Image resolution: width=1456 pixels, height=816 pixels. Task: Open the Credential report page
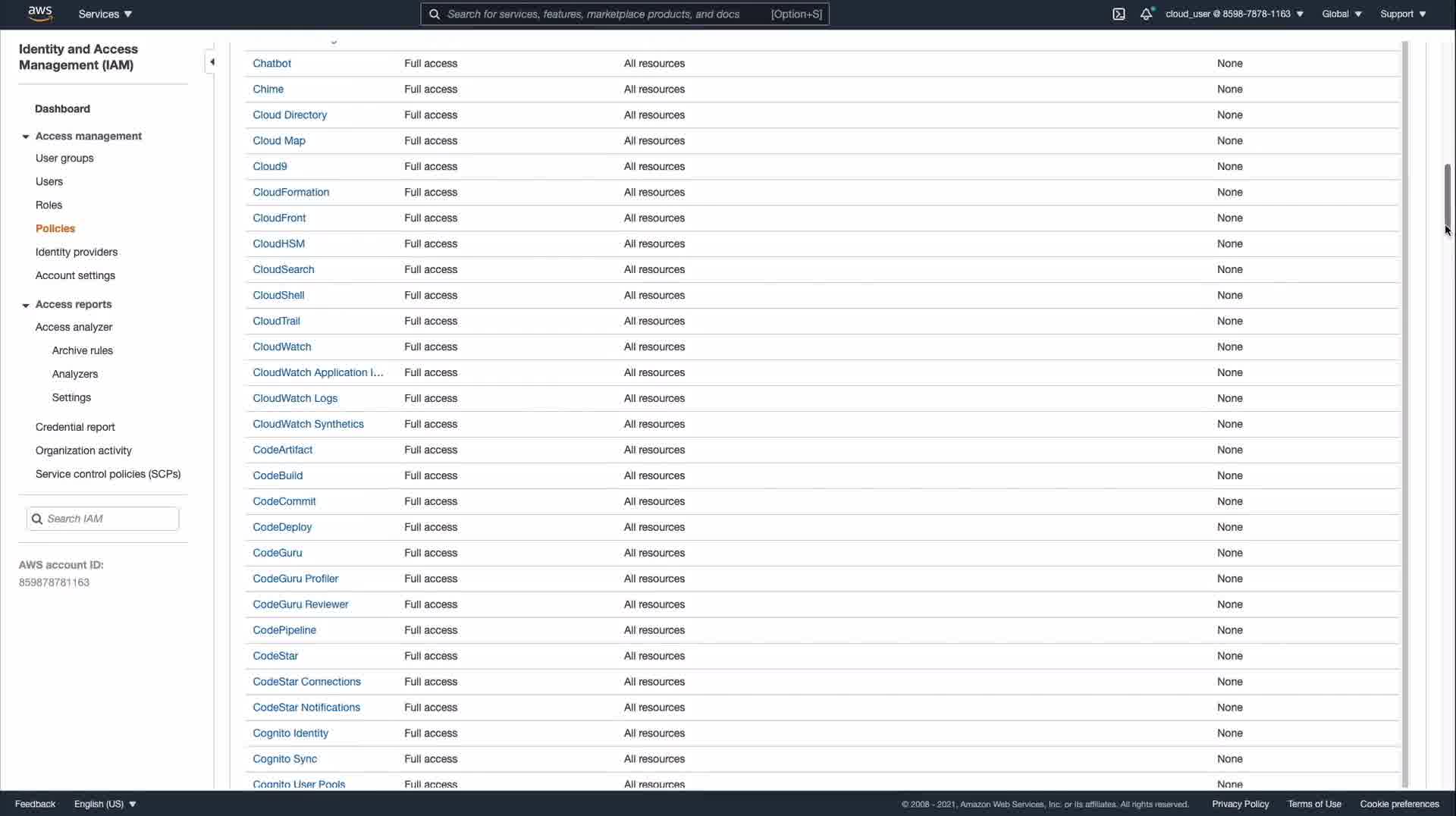click(x=75, y=427)
